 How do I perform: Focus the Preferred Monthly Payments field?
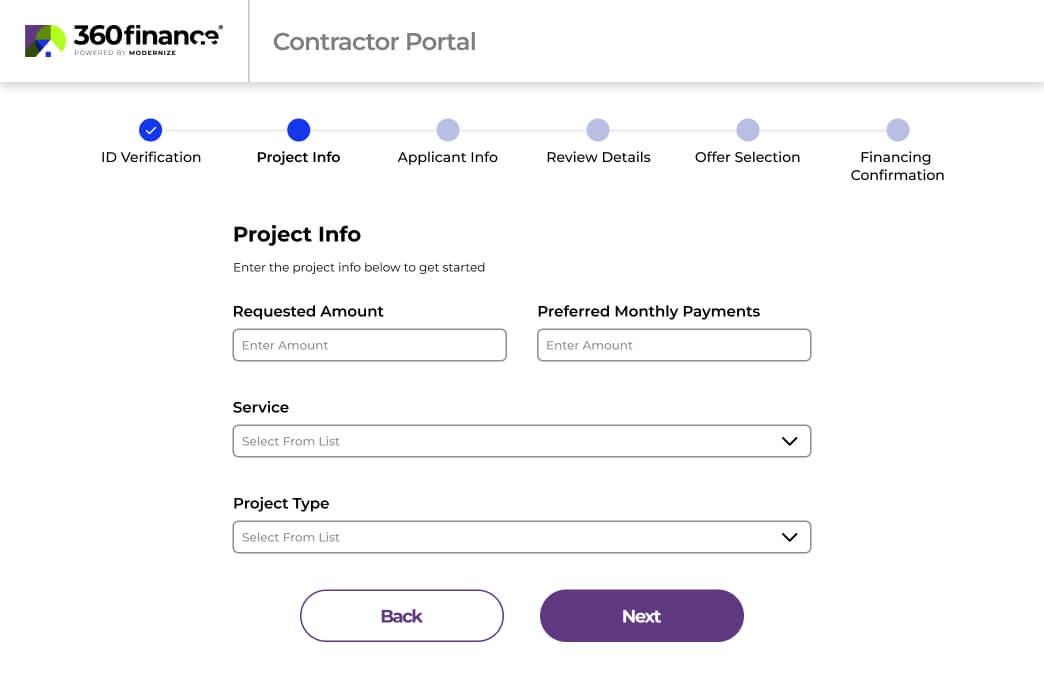pos(674,345)
